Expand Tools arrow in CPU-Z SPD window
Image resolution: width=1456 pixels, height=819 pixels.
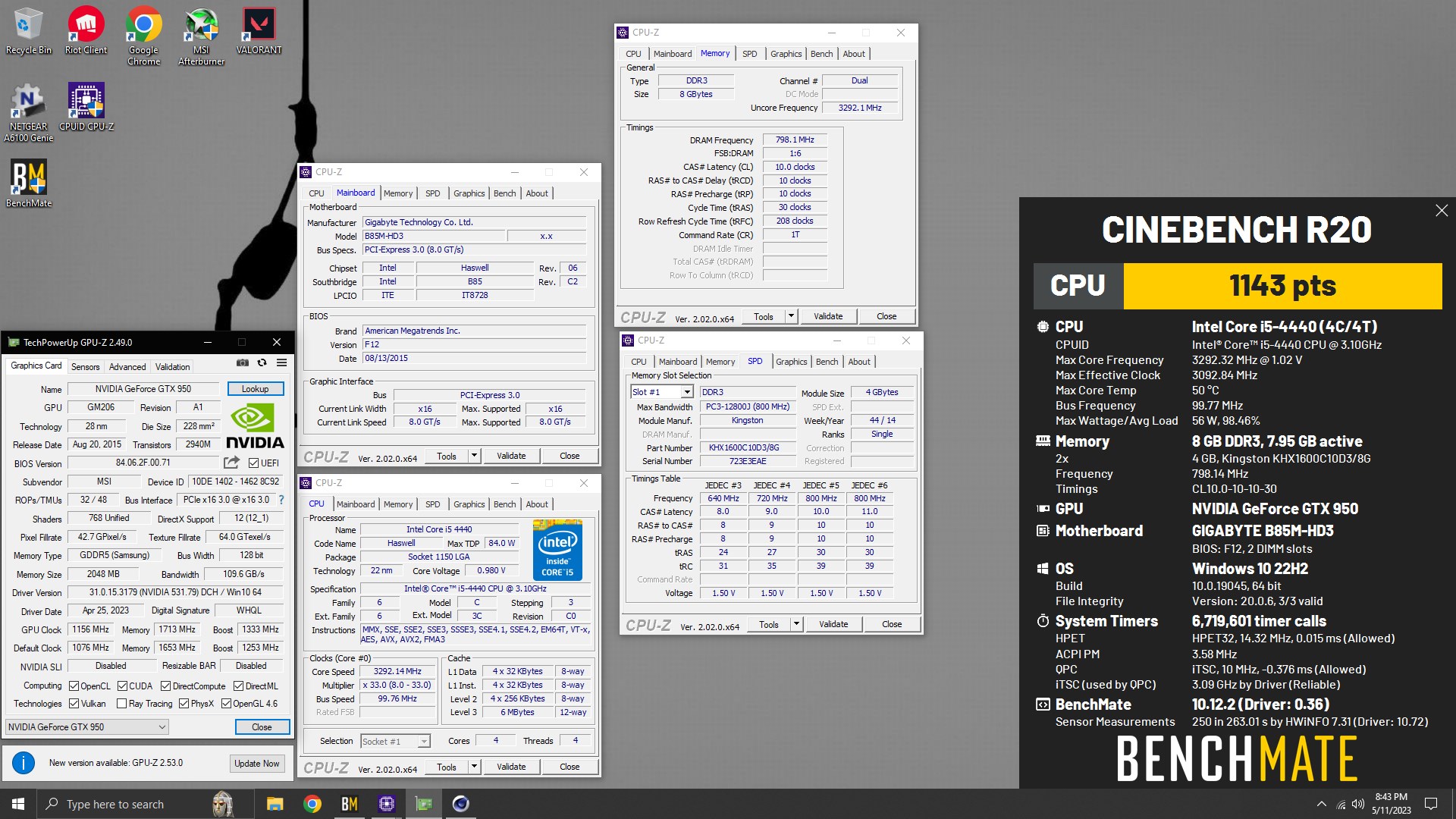pyautogui.click(x=796, y=624)
